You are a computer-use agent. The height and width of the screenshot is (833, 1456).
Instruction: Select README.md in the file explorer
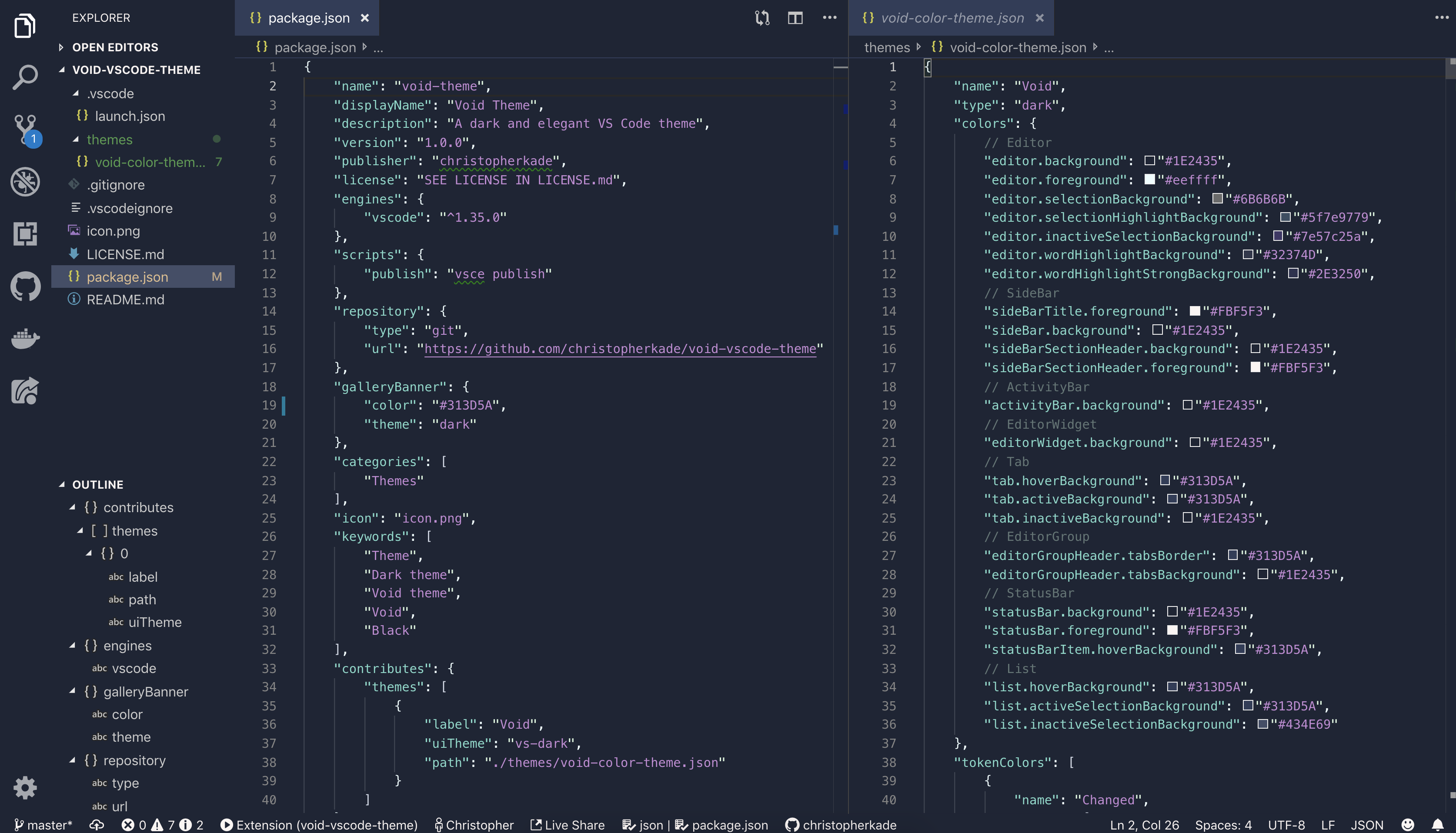[125, 299]
